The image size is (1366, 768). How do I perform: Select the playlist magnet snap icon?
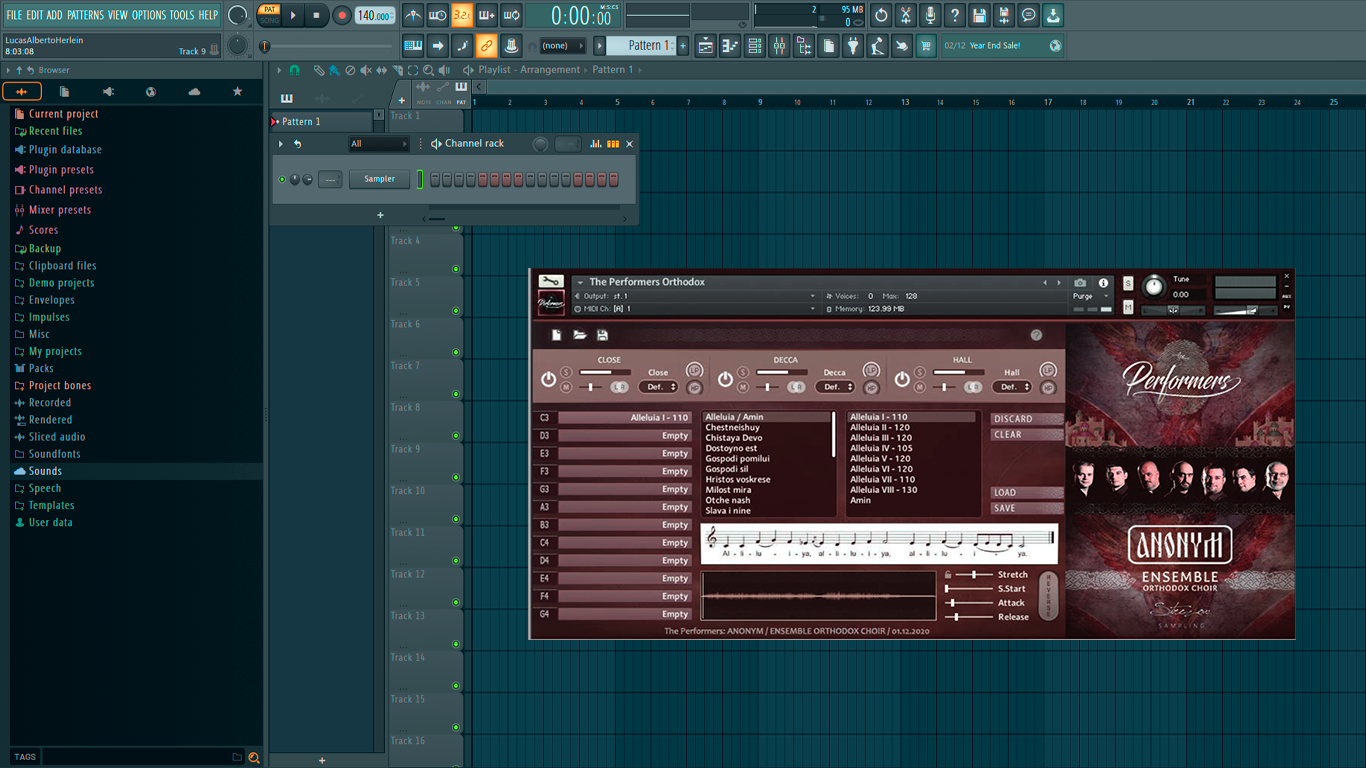[x=294, y=70]
